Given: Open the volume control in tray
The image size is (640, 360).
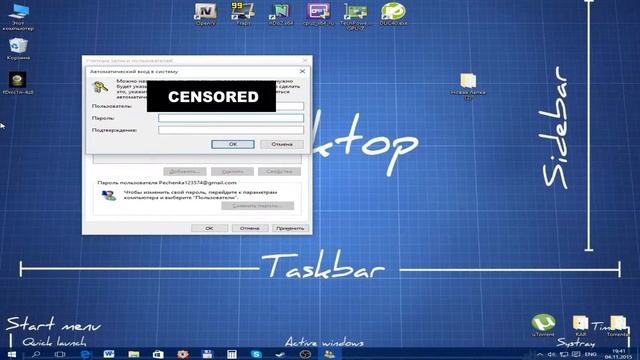Looking at the screenshot, I should point(551,354).
